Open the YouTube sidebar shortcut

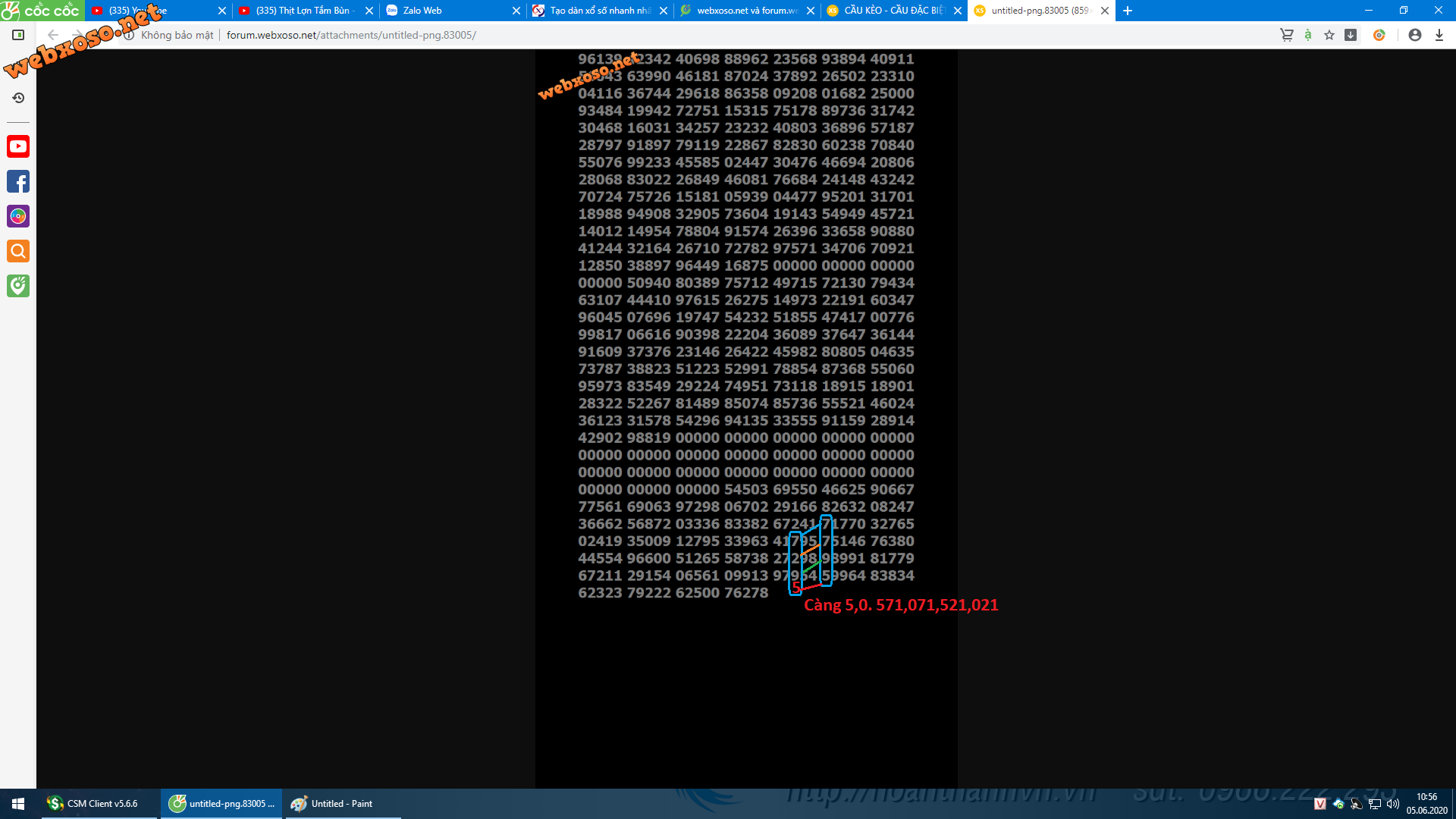click(18, 146)
